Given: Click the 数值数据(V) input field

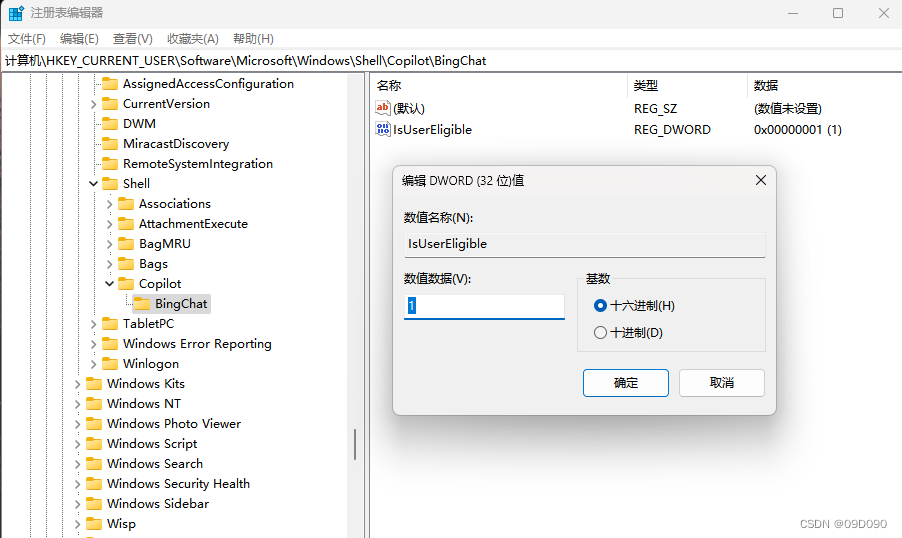Looking at the screenshot, I should click(484, 306).
